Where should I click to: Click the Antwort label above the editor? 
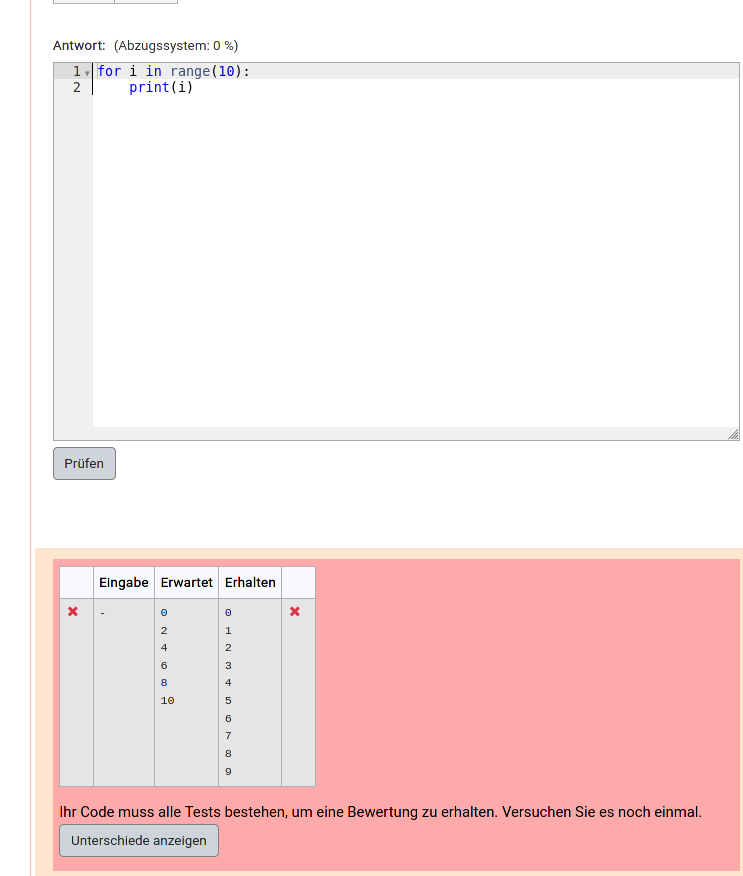79,46
